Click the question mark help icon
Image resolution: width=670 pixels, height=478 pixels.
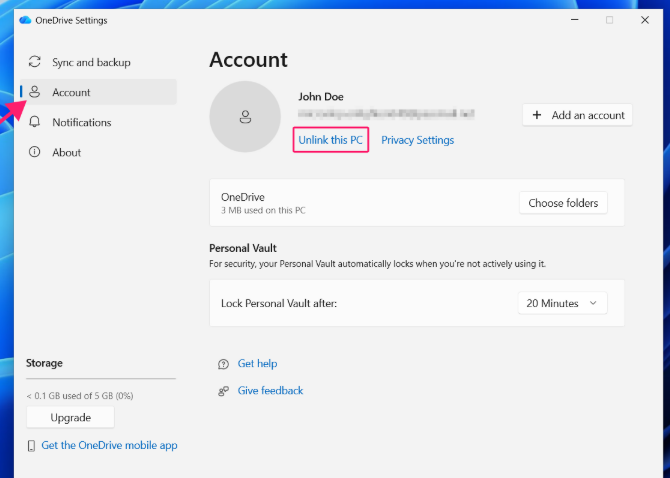(x=223, y=364)
